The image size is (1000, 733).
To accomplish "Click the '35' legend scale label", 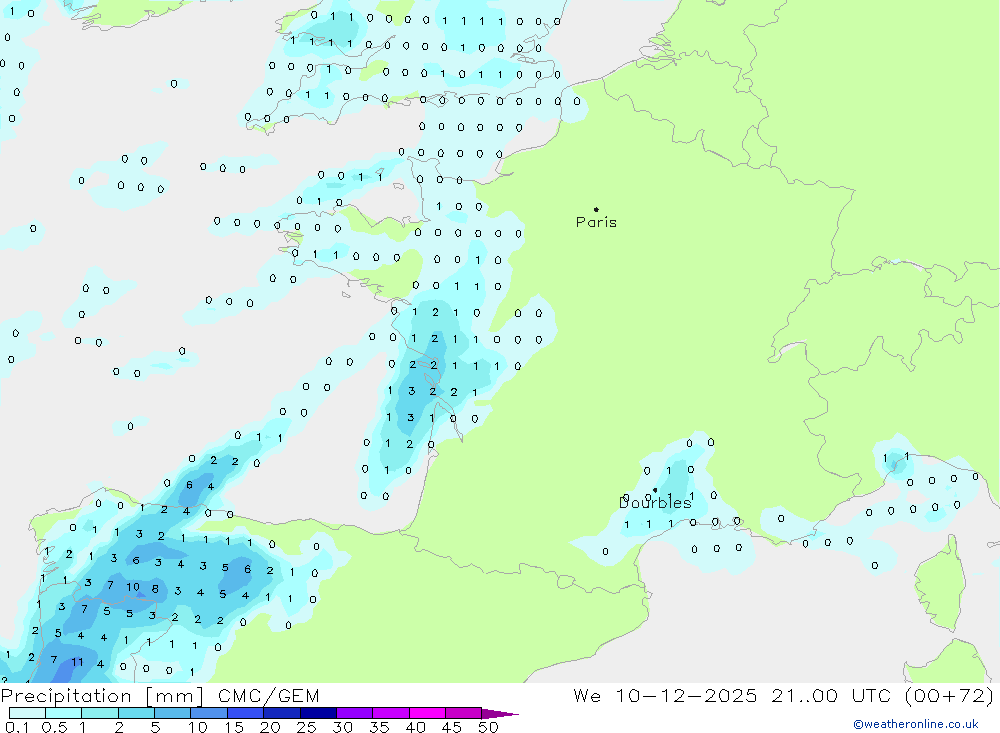I will pyautogui.click(x=379, y=727).
